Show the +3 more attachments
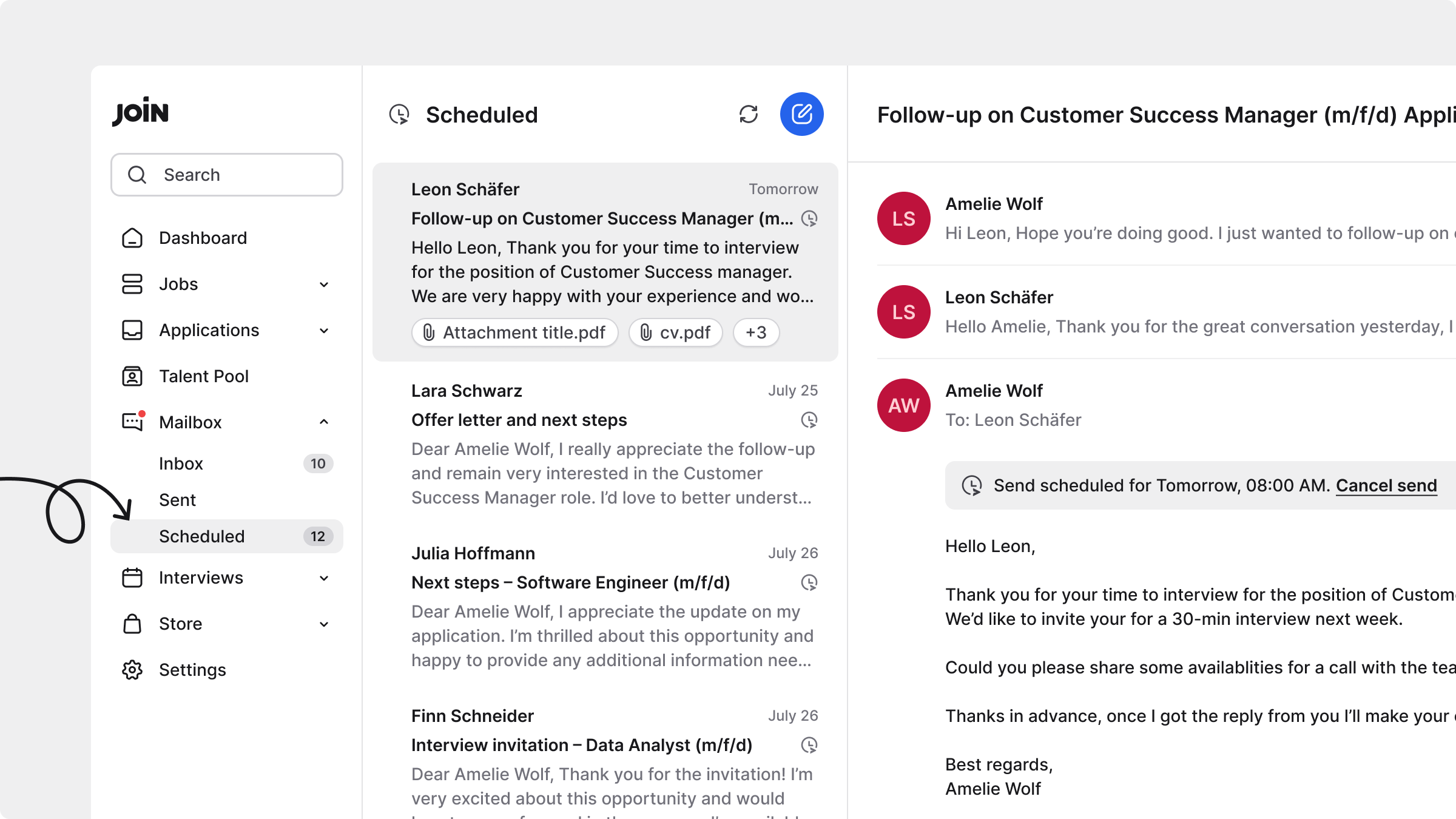Image resolution: width=1456 pixels, height=819 pixels. (x=756, y=332)
